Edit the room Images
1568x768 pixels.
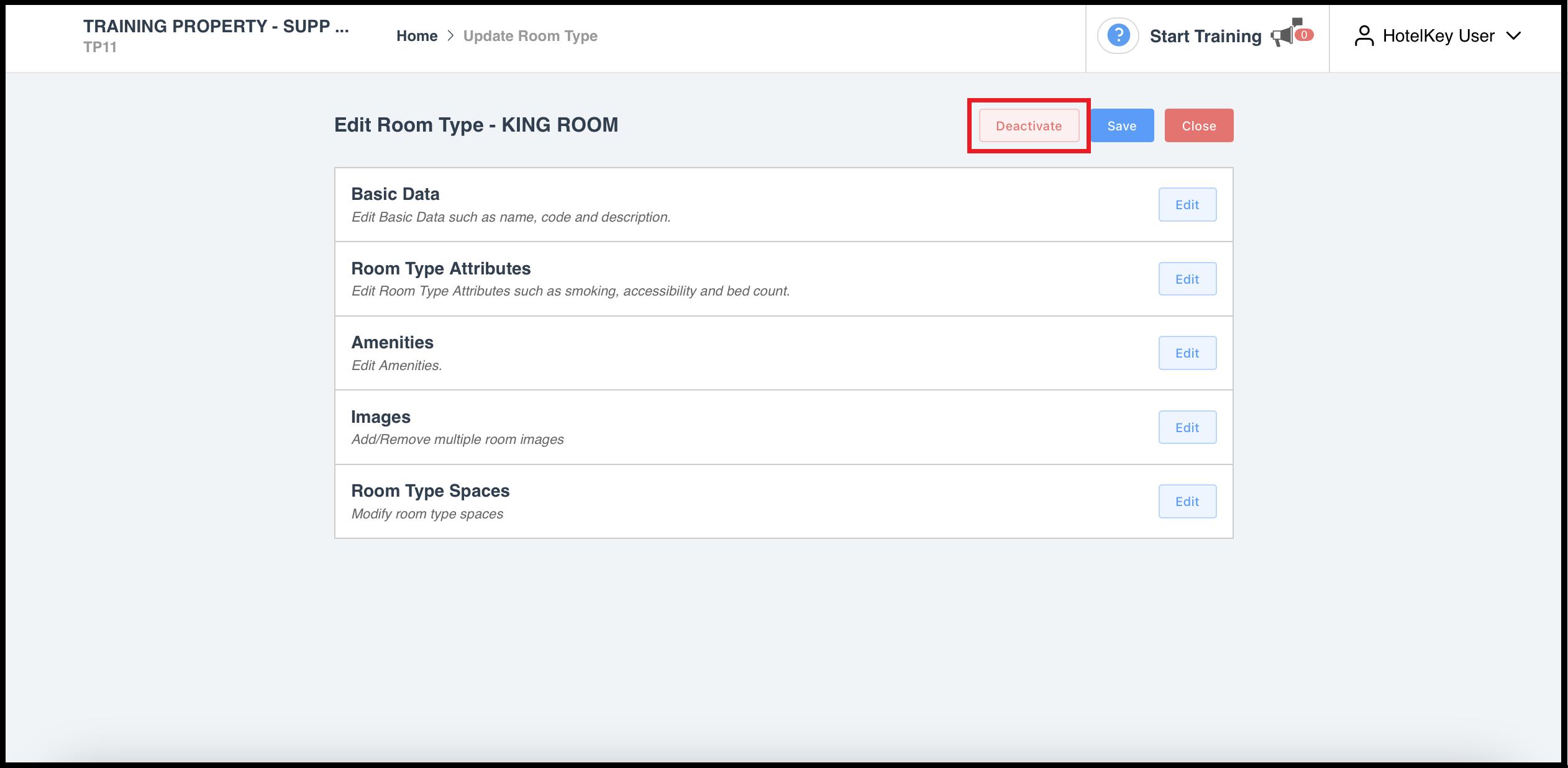(1187, 427)
